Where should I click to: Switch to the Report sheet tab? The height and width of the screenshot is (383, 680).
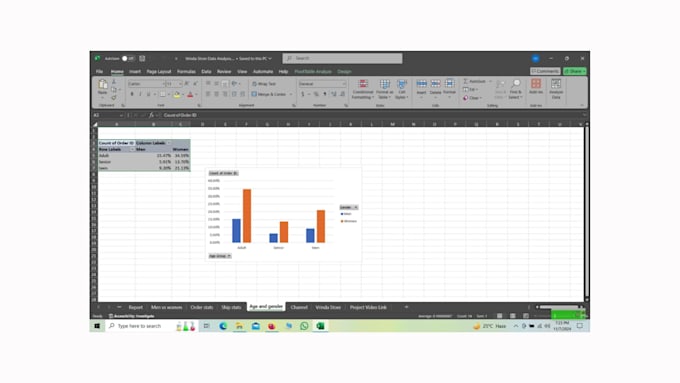(135, 307)
